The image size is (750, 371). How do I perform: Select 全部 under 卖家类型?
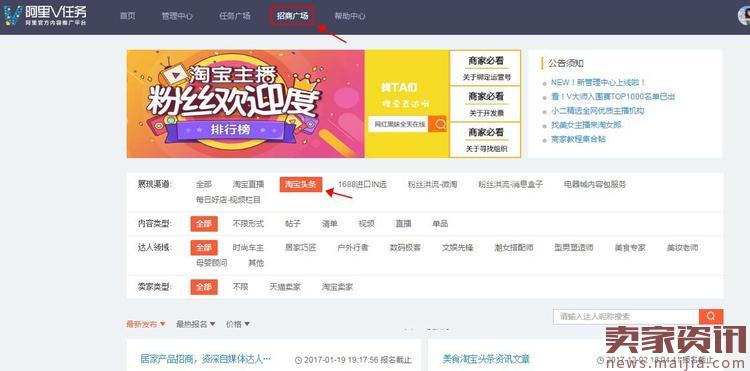tap(204, 287)
